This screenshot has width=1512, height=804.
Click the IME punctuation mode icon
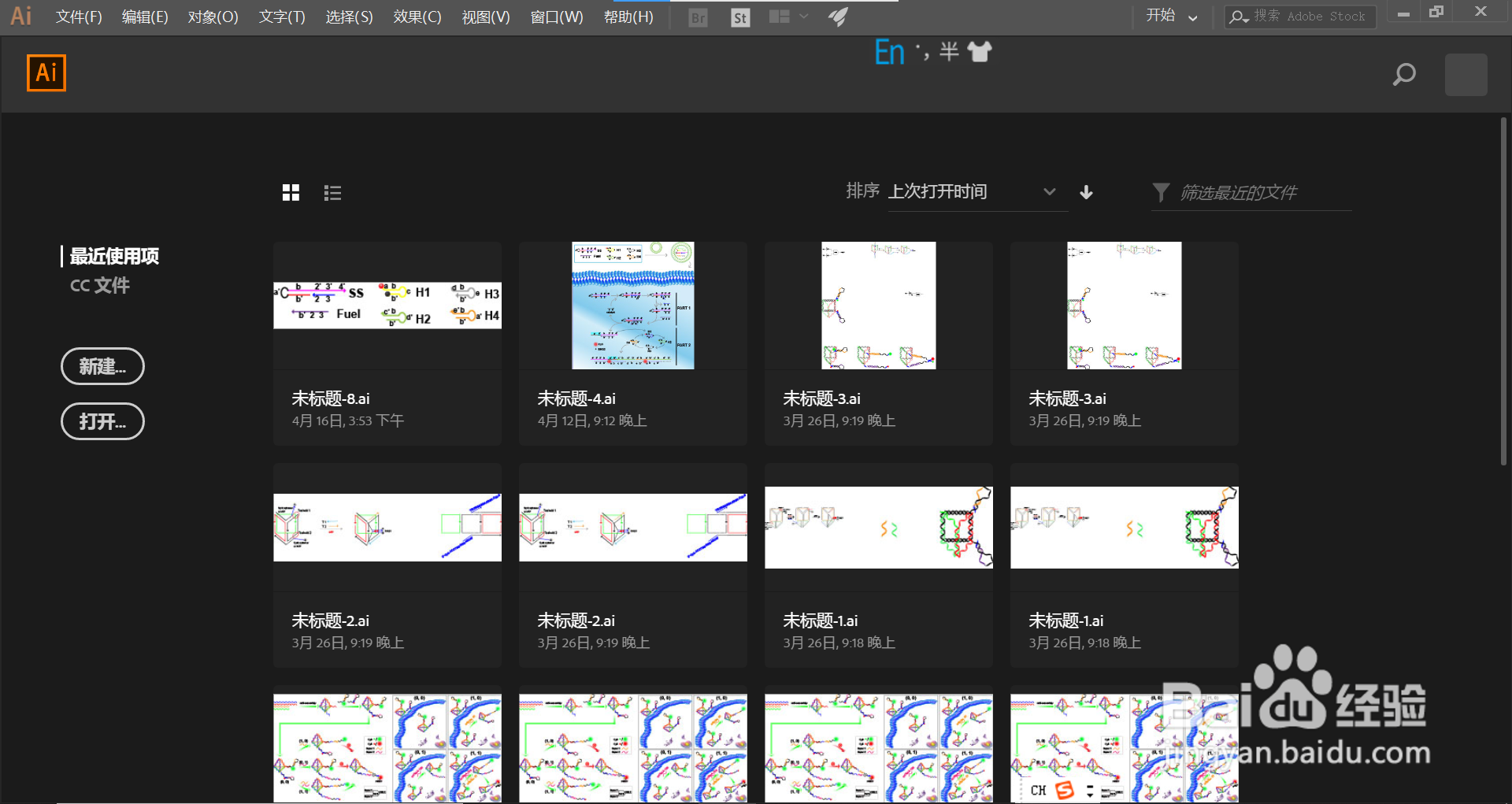922,52
